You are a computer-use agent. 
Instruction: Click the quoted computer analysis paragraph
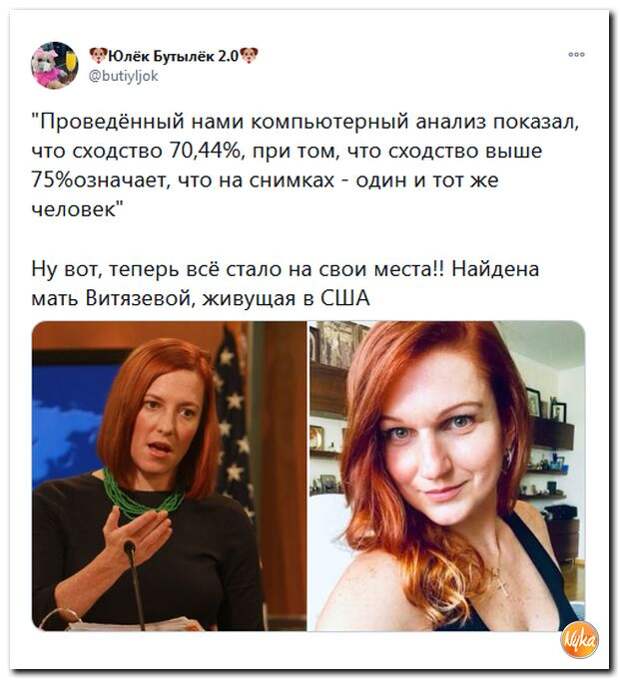pos(306,165)
